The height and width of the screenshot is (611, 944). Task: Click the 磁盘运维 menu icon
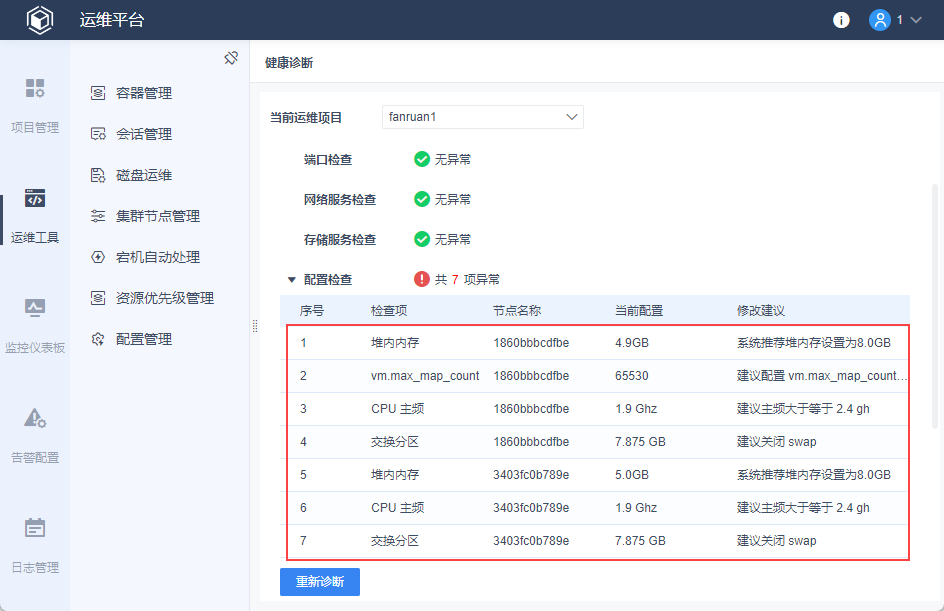[98, 175]
